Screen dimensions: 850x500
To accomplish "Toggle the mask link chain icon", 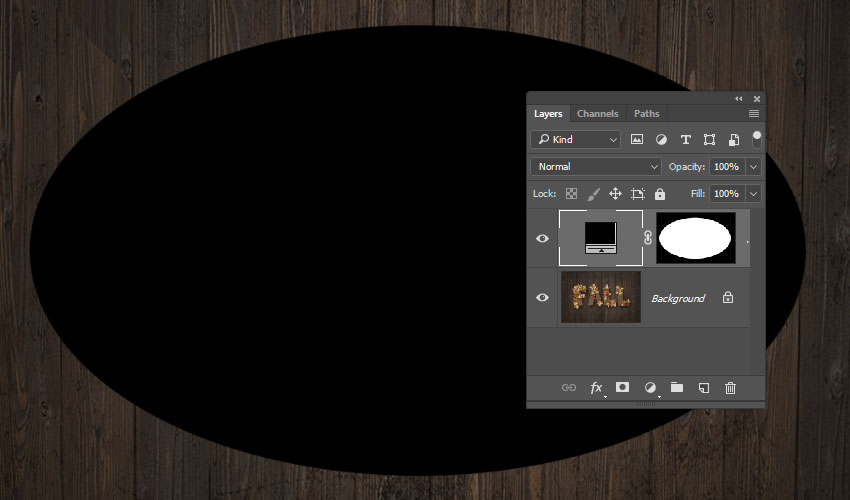I will 648,238.
